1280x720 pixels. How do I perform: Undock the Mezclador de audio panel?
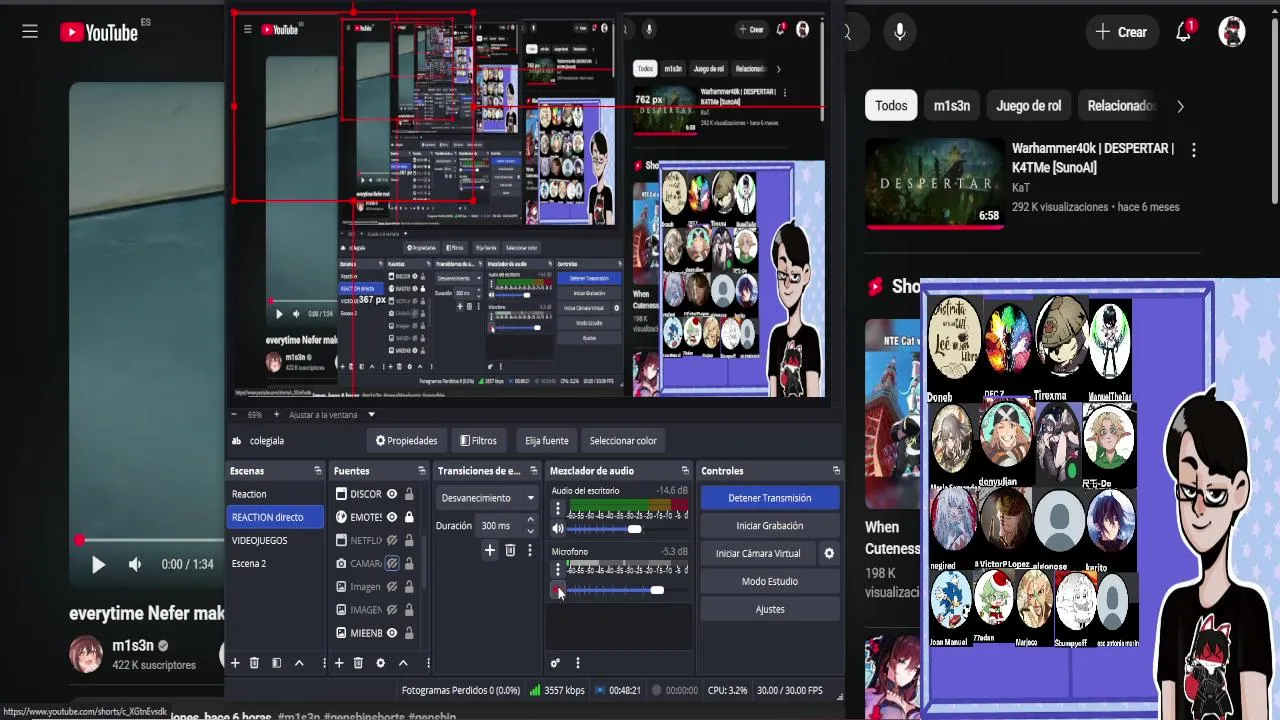(685, 471)
